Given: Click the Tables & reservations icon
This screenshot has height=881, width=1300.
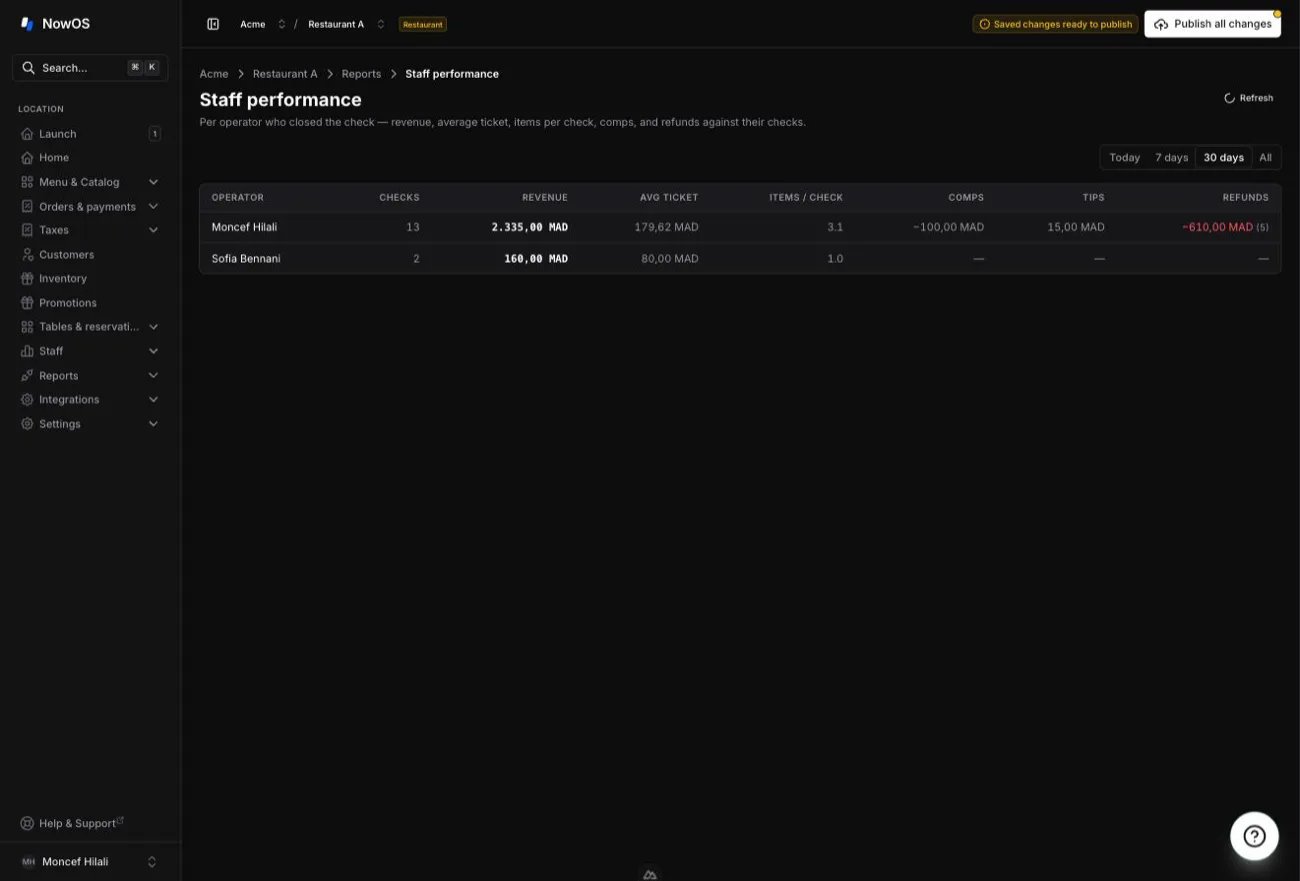Looking at the screenshot, I should [x=27, y=327].
